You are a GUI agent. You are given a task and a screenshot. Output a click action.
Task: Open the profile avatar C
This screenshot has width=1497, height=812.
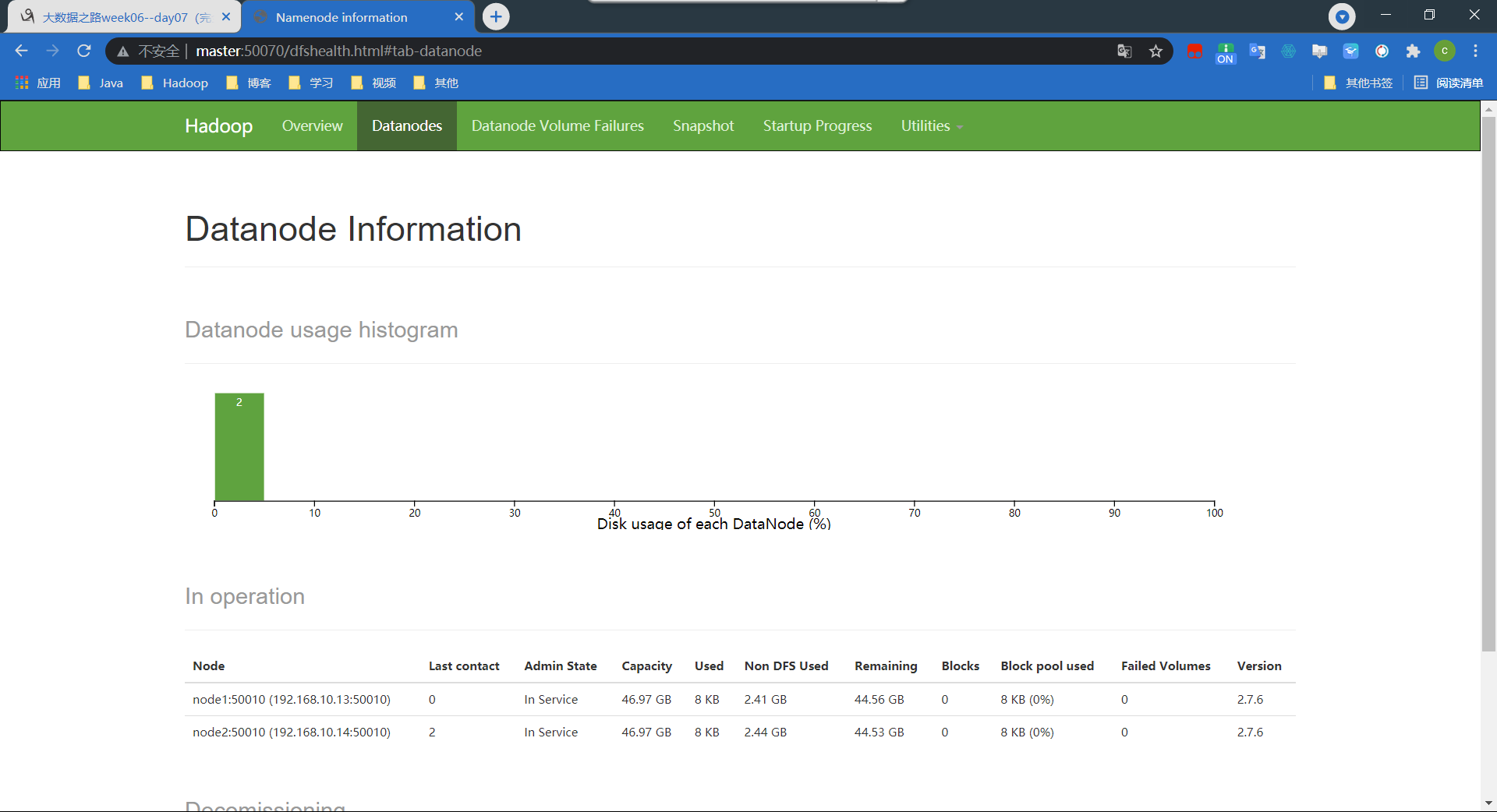coord(1445,51)
